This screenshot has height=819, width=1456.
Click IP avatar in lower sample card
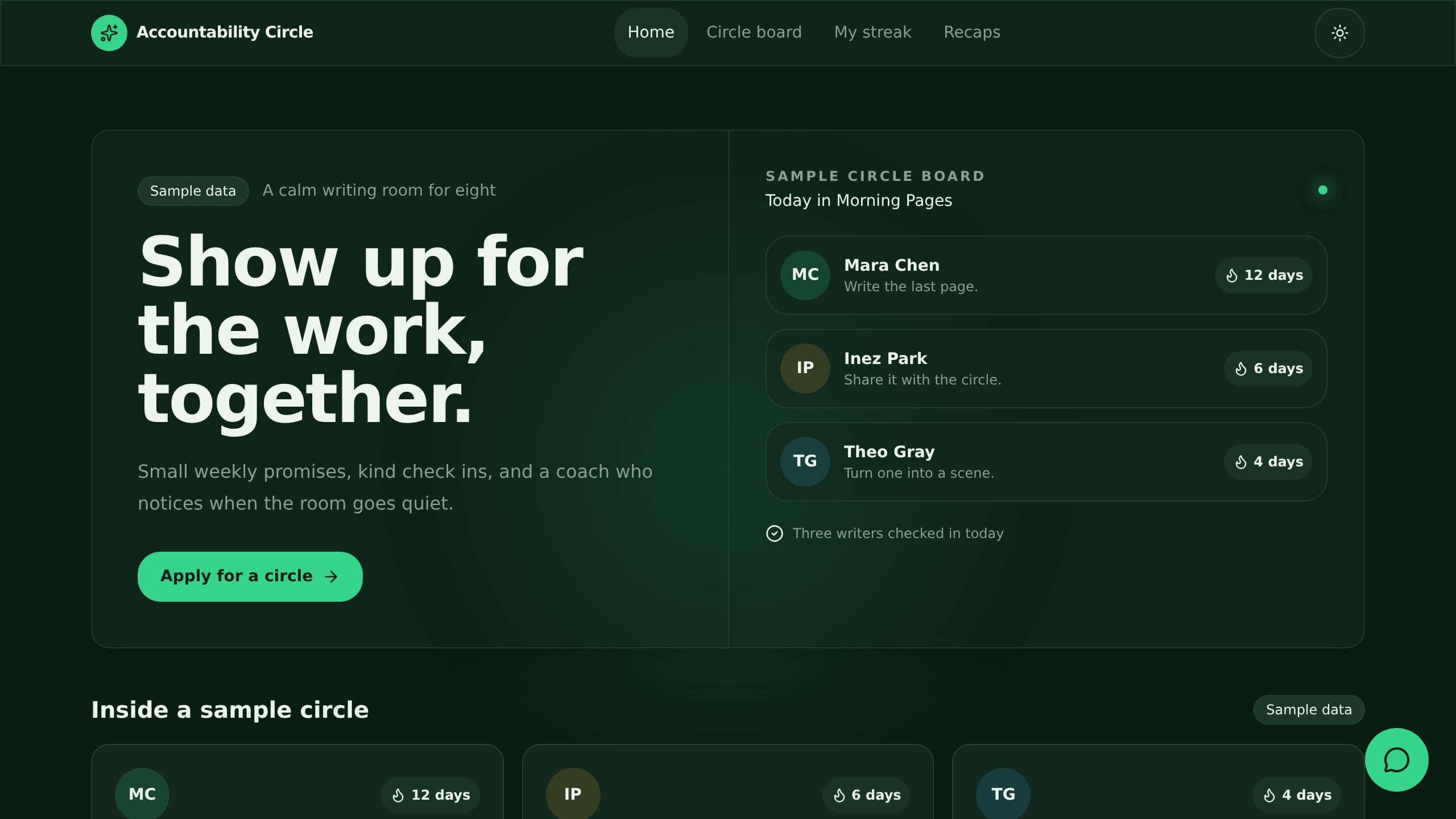point(573,794)
